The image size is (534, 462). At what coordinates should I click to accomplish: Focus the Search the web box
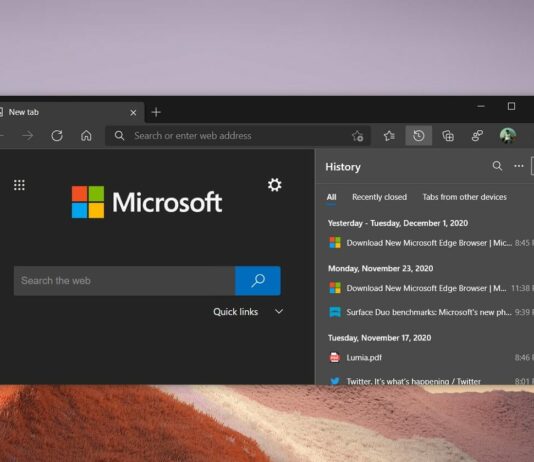124,281
